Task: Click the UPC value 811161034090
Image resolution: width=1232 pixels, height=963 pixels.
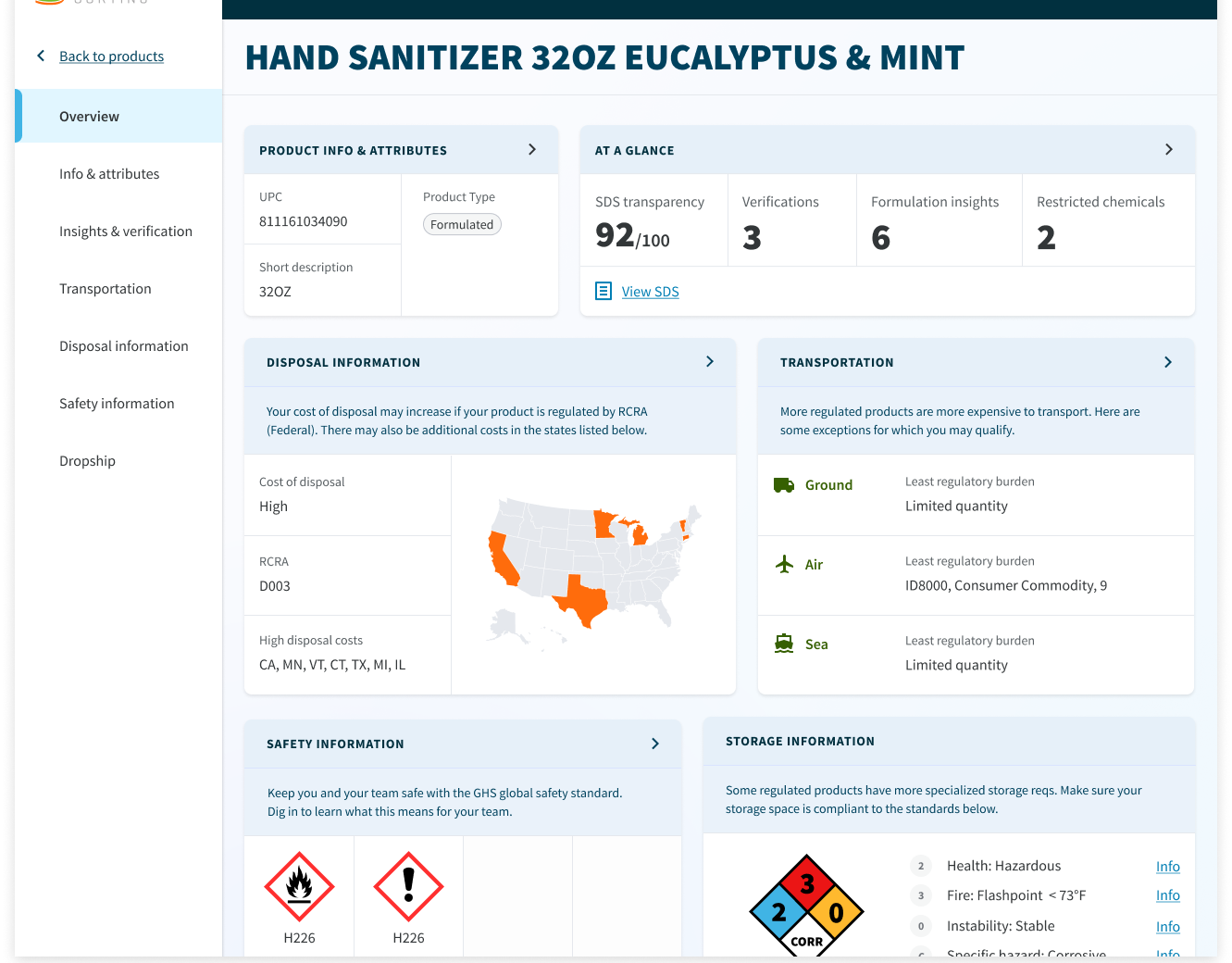Action: click(x=304, y=221)
